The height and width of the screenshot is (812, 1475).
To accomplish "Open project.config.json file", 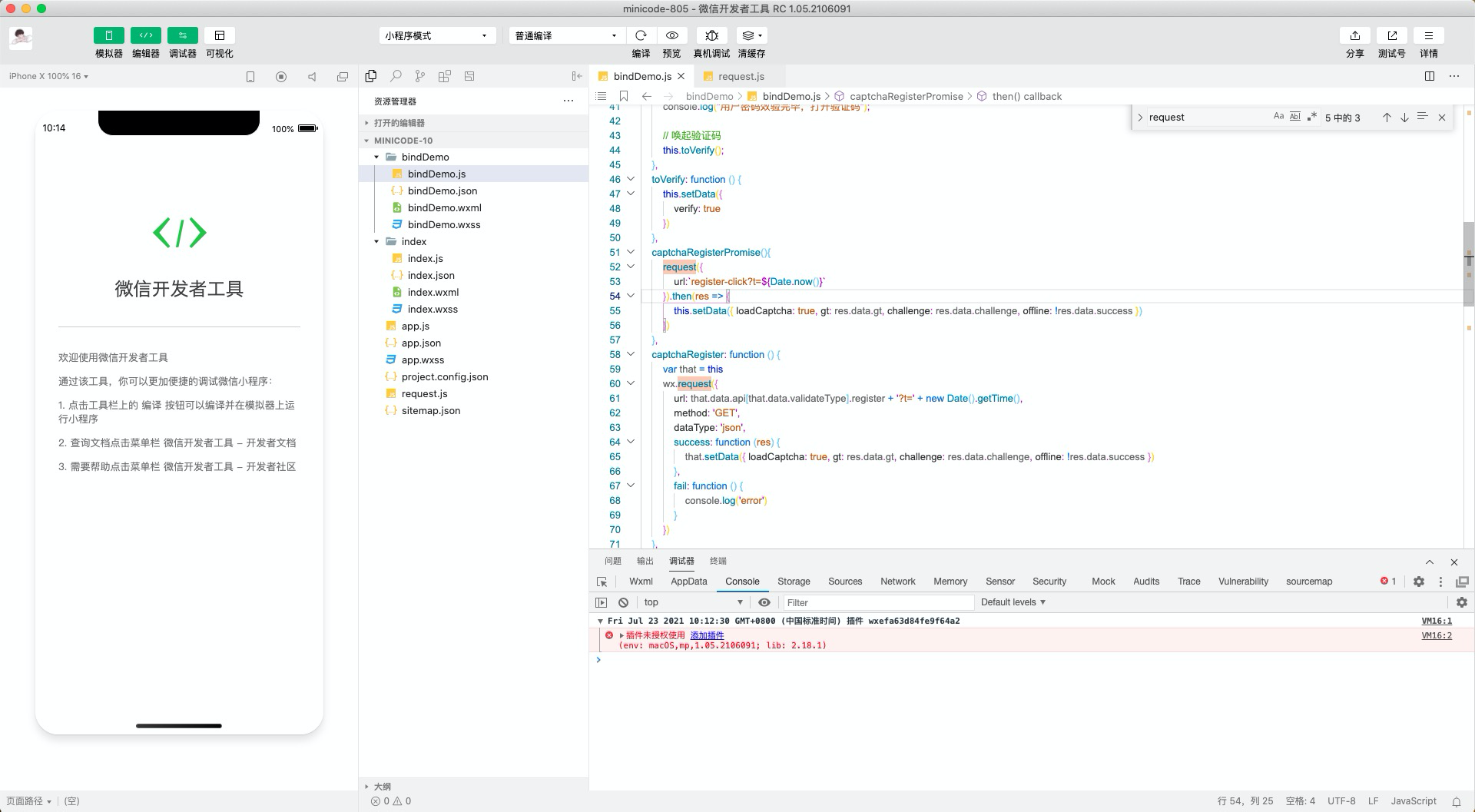I will point(445,376).
